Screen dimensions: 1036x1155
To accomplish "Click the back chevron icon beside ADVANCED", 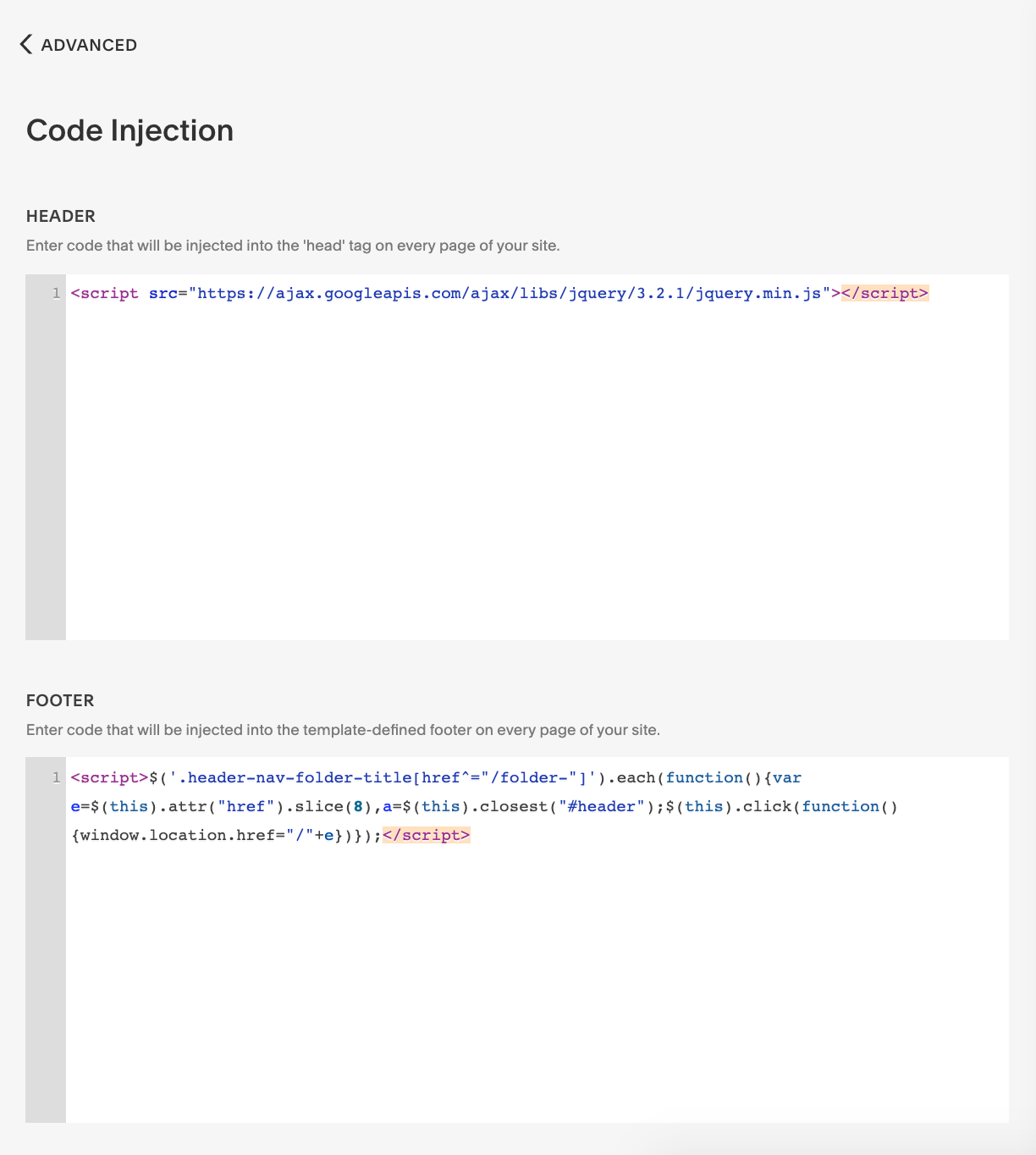I will click(x=24, y=44).
